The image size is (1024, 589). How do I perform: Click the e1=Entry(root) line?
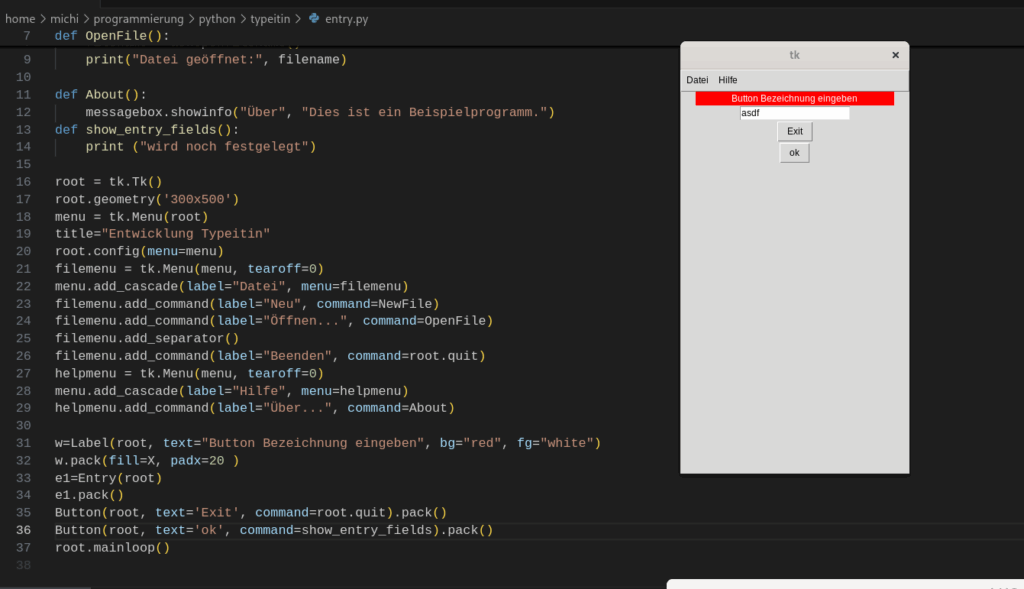pyautogui.click(x=108, y=478)
